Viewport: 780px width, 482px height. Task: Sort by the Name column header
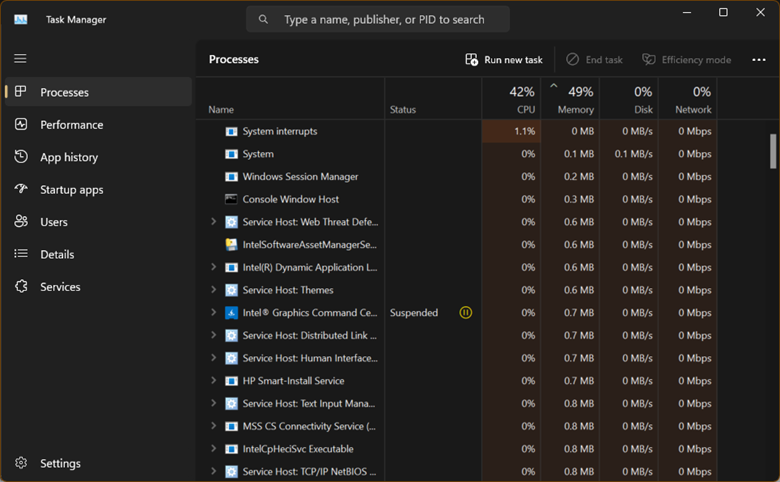coord(291,98)
